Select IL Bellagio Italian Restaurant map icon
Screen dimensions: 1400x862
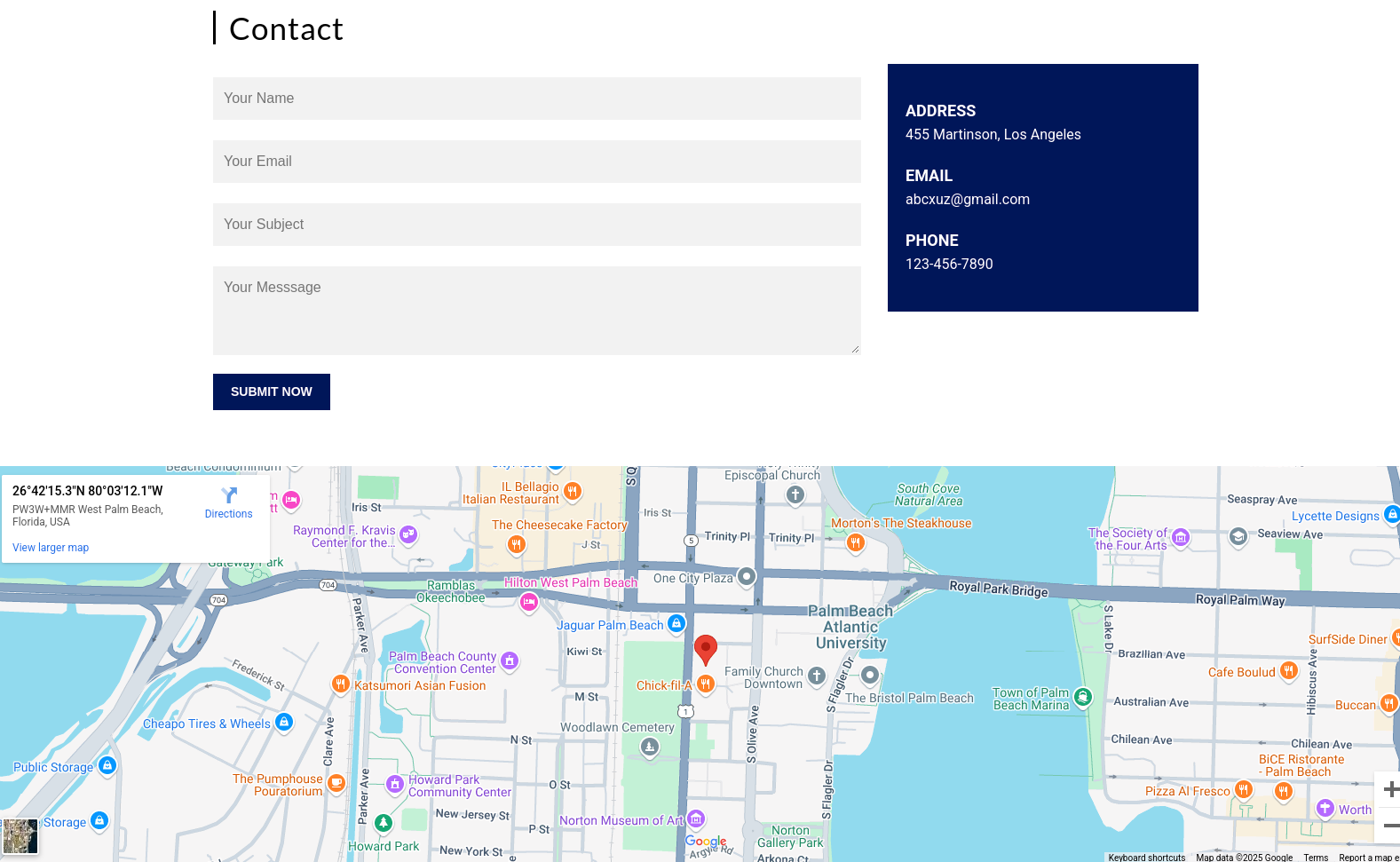(573, 491)
